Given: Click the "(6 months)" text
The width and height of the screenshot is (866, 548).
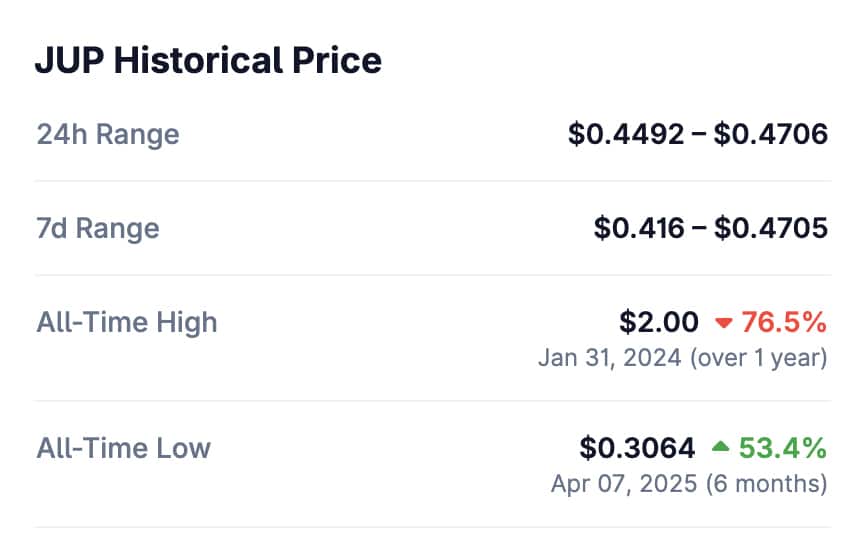Looking at the screenshot, I should tap(766, 484).
